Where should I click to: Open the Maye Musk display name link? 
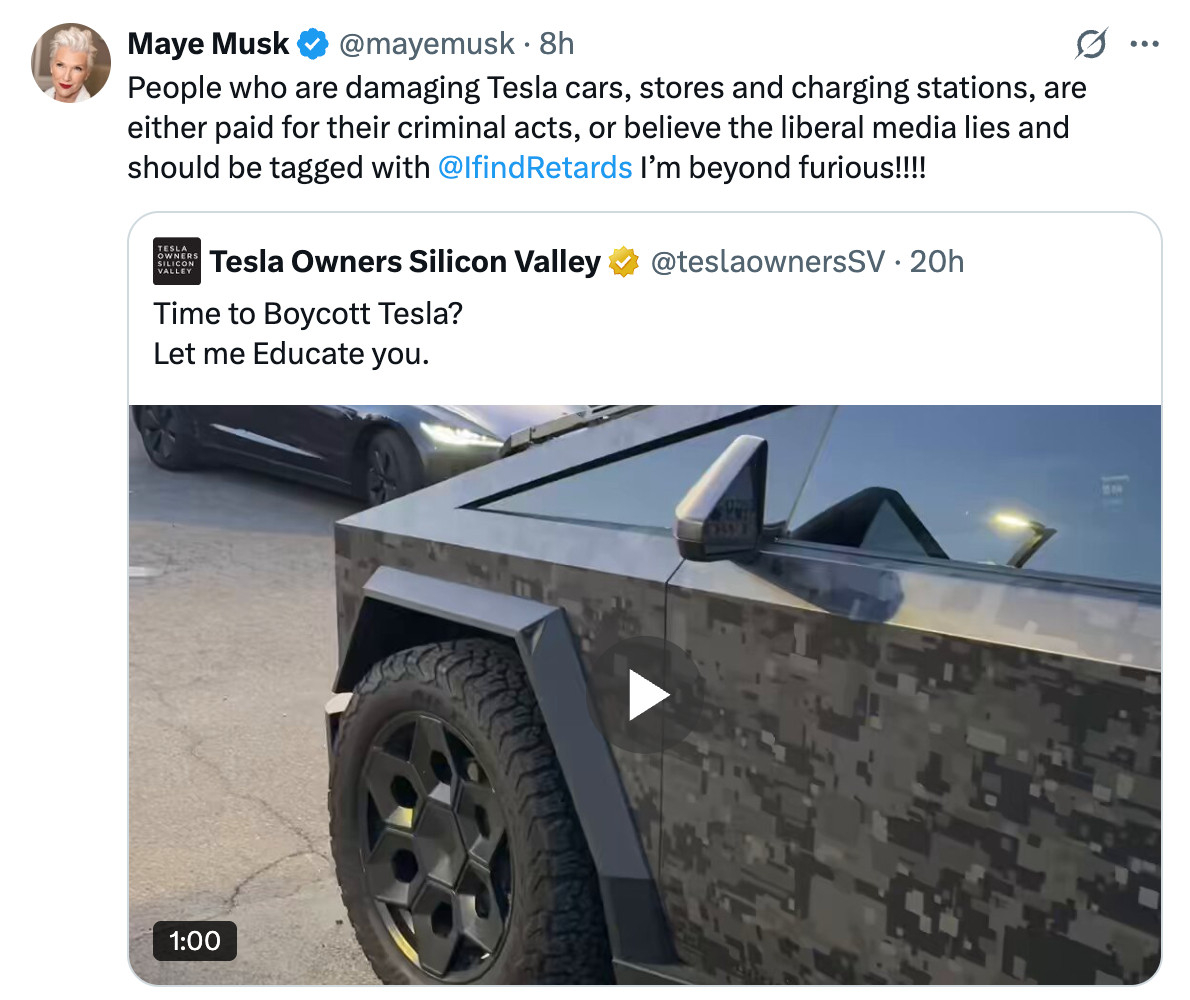[208, 44]
